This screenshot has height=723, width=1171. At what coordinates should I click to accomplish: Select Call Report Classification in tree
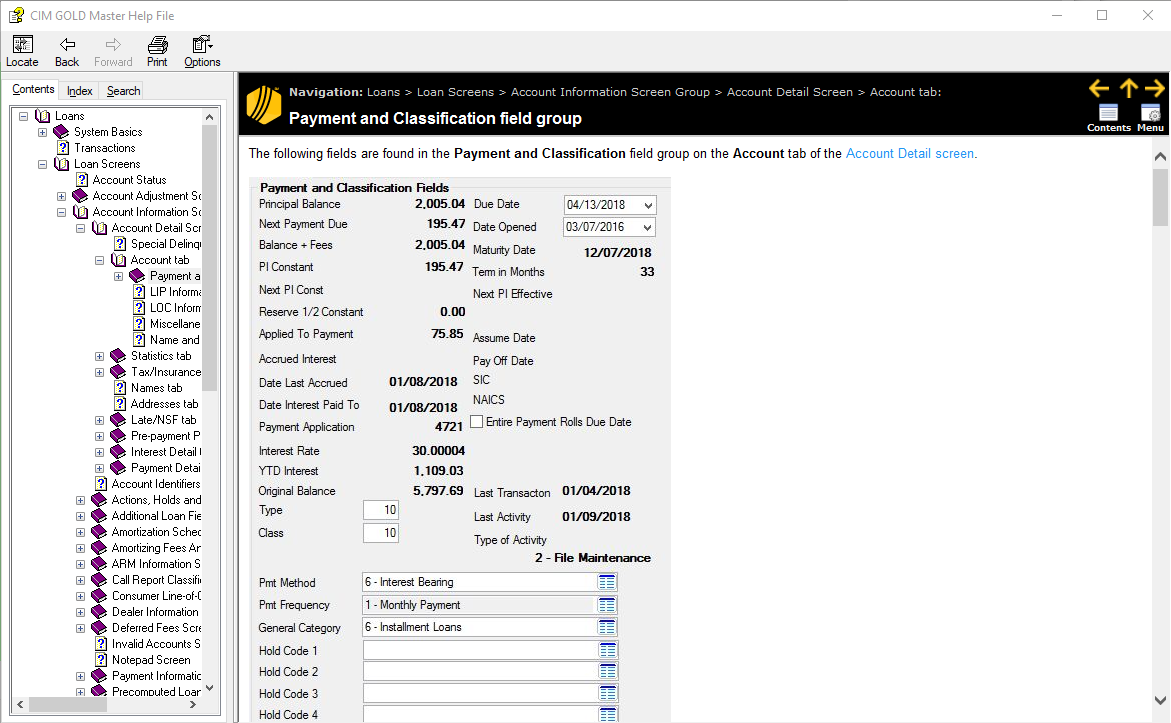pyautogui.click(x=156, y=580)
